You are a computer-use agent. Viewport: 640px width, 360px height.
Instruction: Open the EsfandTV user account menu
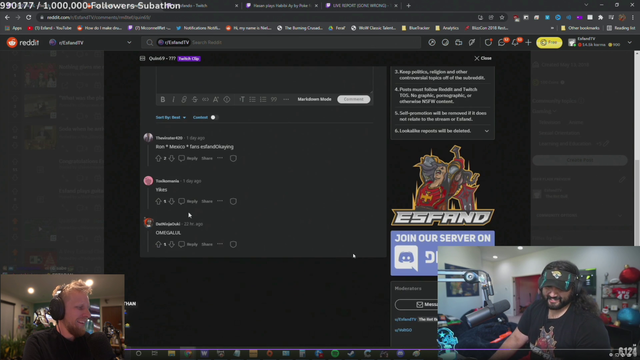pyautogui.click(x=600, y=42)
